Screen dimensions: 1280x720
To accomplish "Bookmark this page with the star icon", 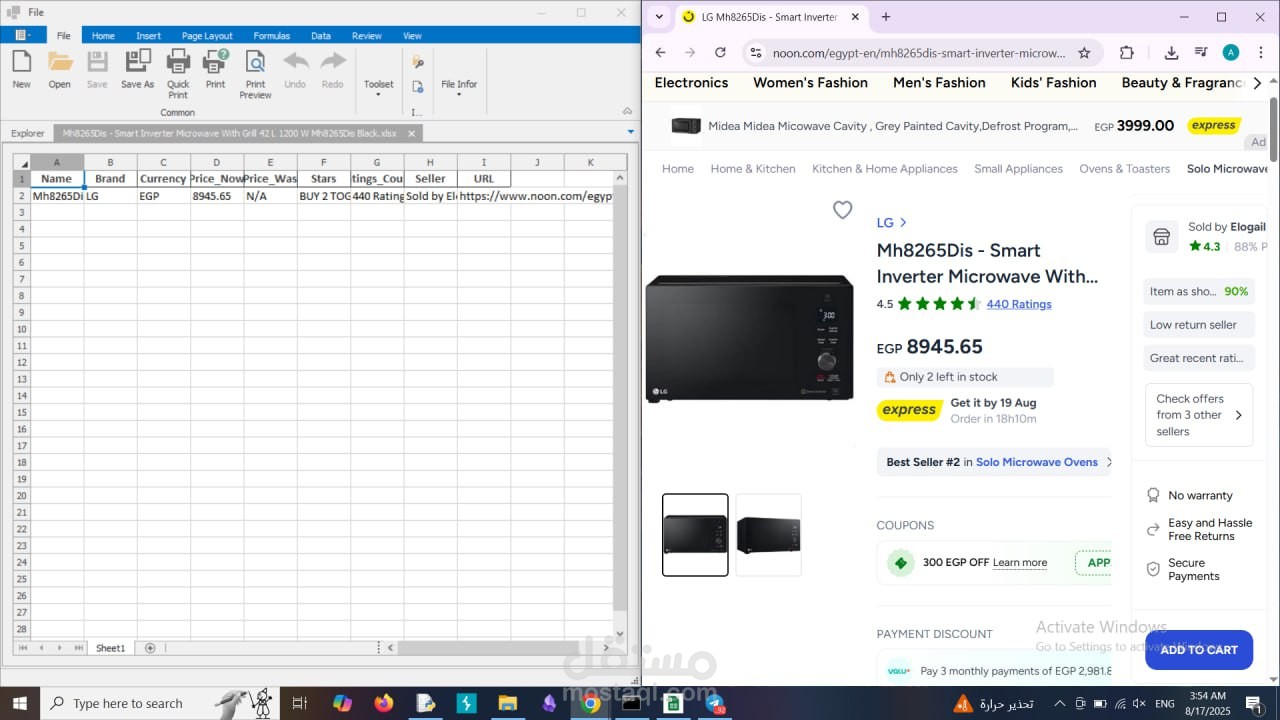I will pos(1084,53).
